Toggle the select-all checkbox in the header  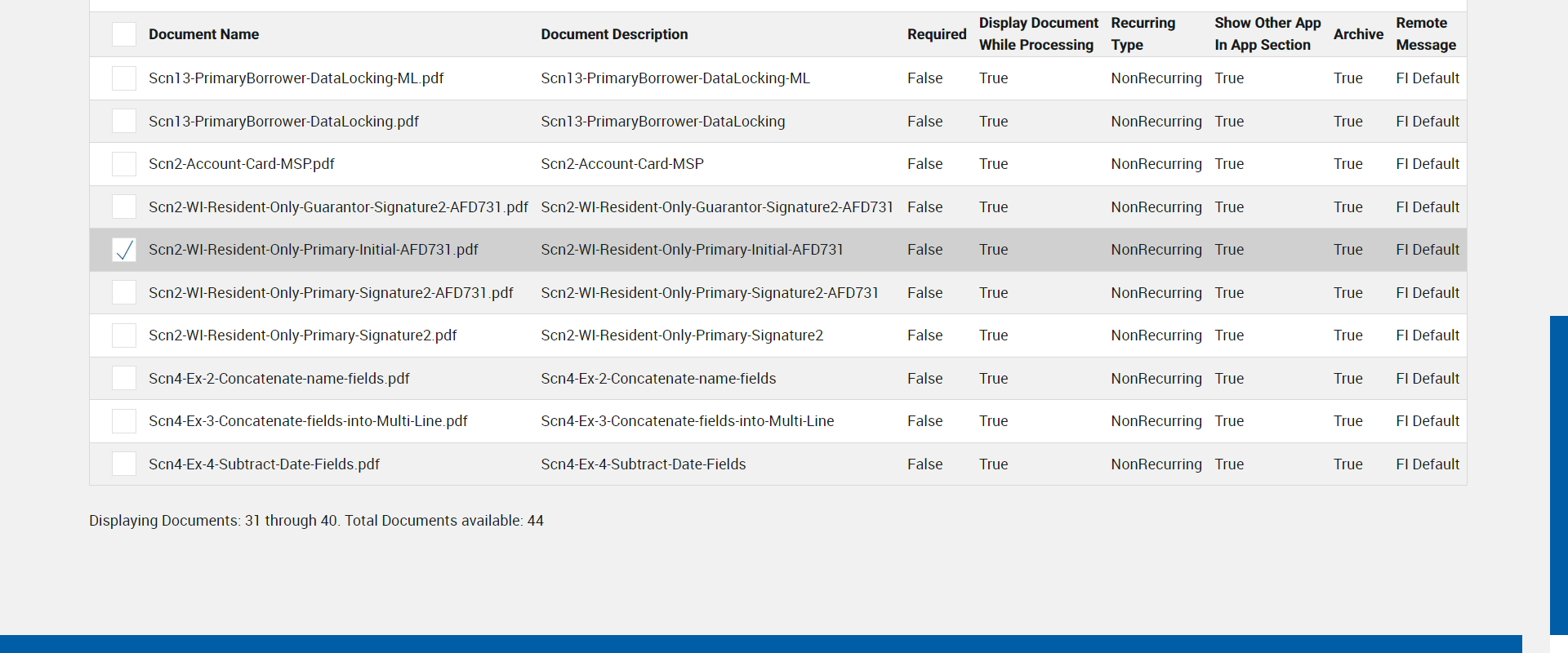(x=124, y=34)
